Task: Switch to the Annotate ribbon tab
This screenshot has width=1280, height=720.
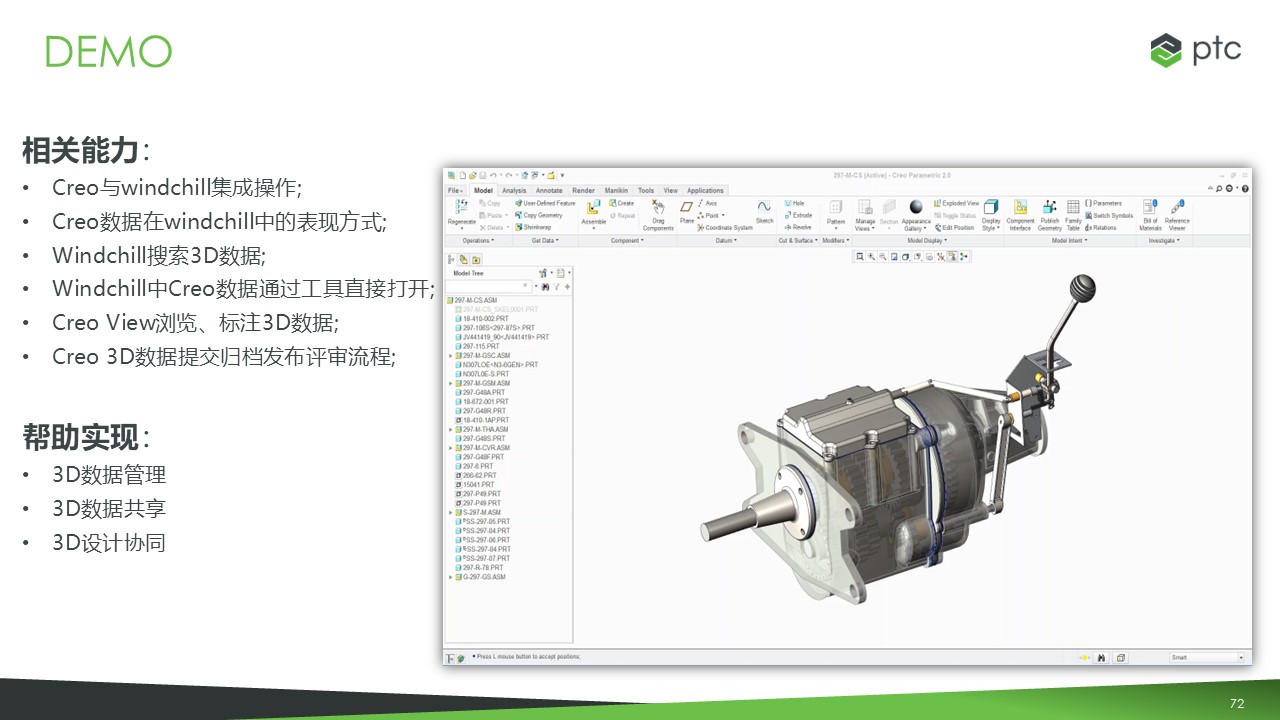Action: coord(549,190)
